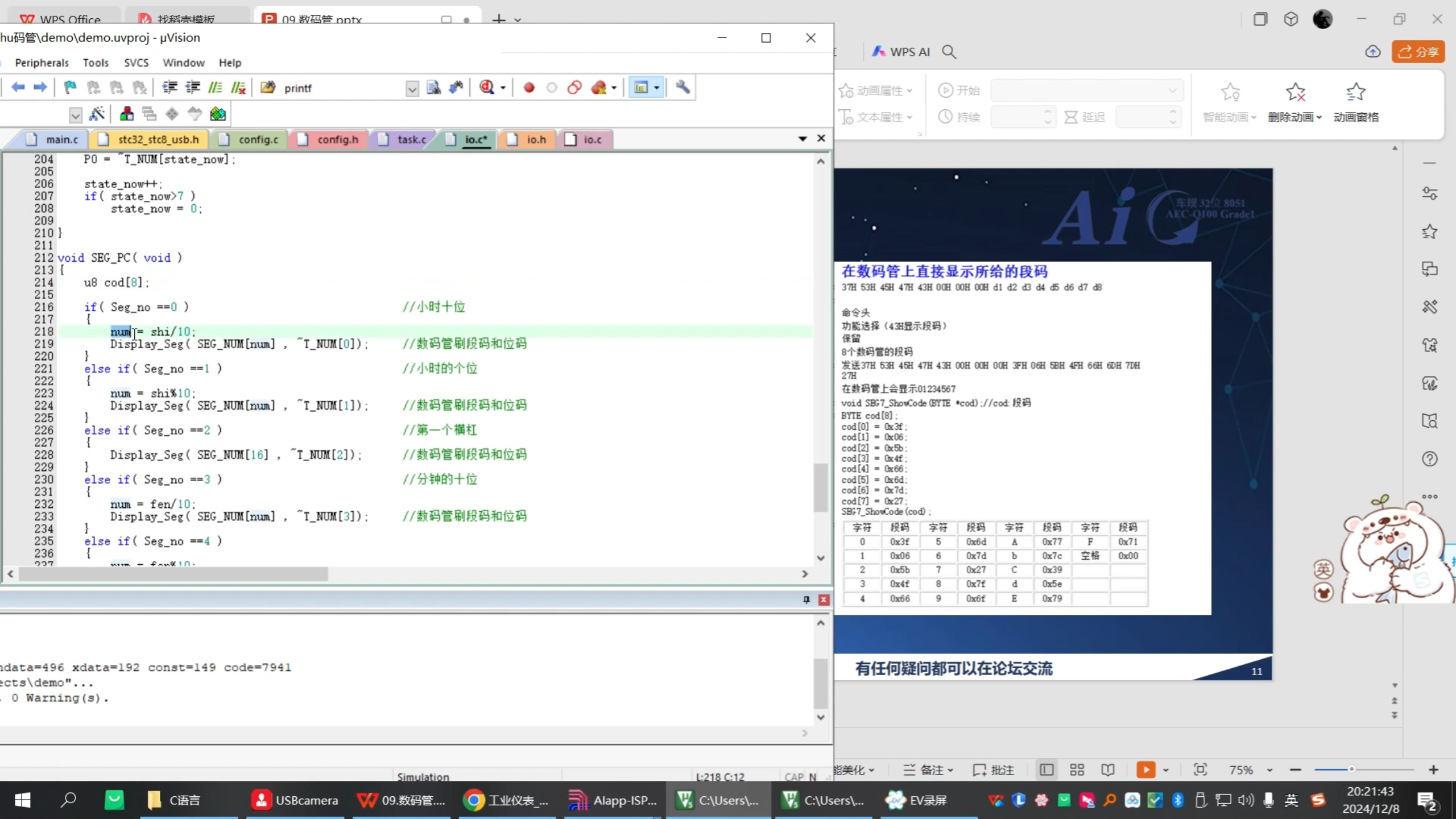Expand the file tabs overflow arrow
Viewport: 1456px width, 819px height.
tap(801, 138)
